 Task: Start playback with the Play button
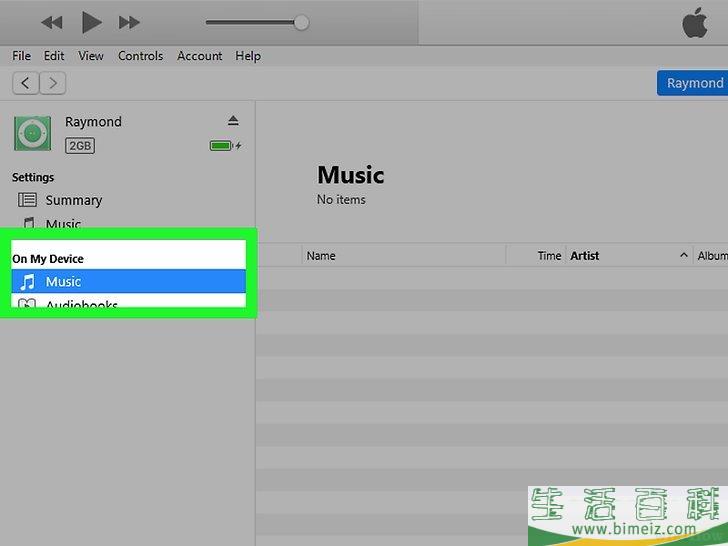coord(91,22)
